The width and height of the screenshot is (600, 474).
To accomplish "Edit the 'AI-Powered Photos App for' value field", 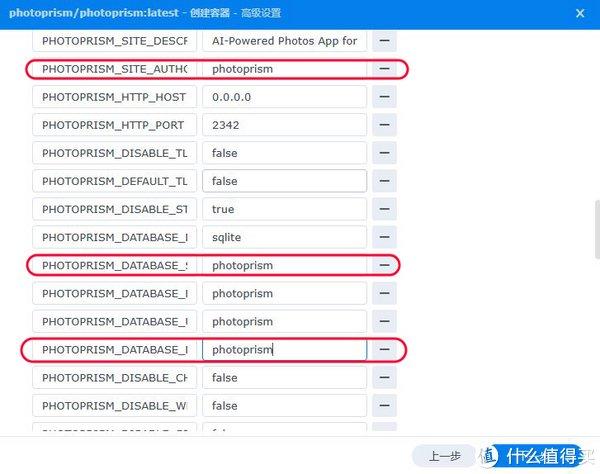I will [x=284, y=41].
